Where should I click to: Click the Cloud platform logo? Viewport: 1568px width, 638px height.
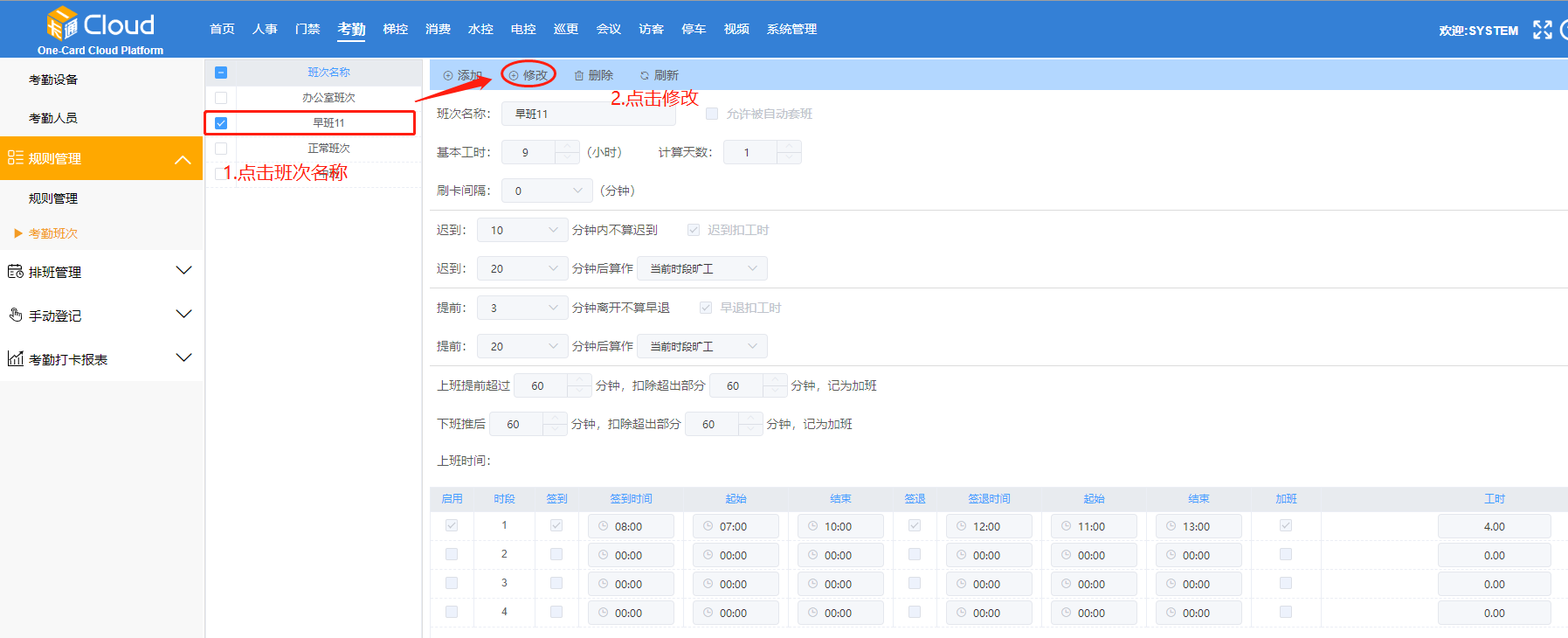[x=100, y=26]
